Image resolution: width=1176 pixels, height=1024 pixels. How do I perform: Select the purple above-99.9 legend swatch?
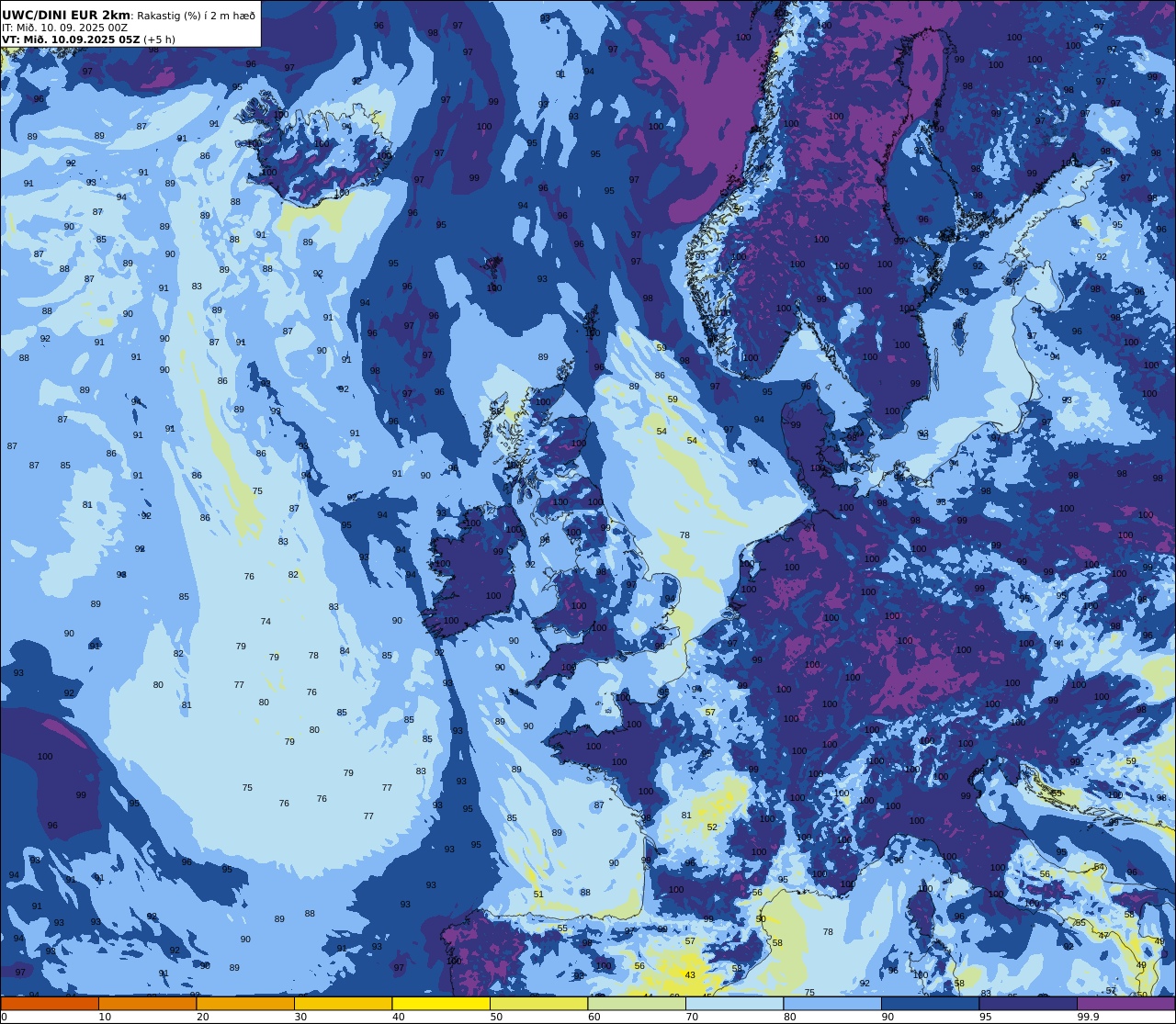pos(1125,1003)
